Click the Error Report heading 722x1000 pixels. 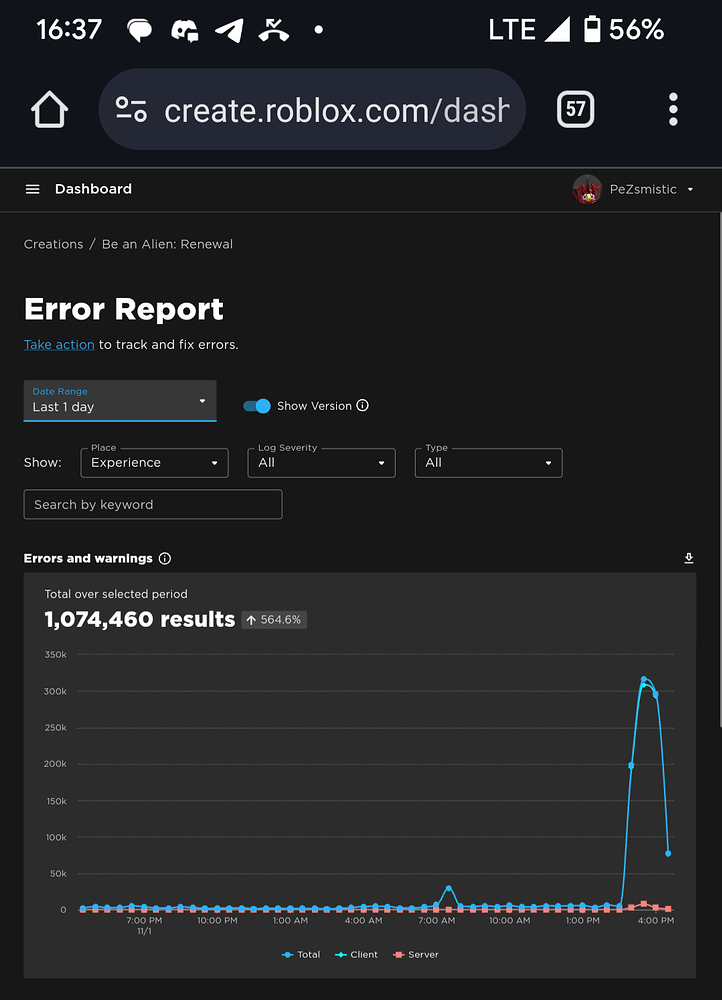coord(124,309)
